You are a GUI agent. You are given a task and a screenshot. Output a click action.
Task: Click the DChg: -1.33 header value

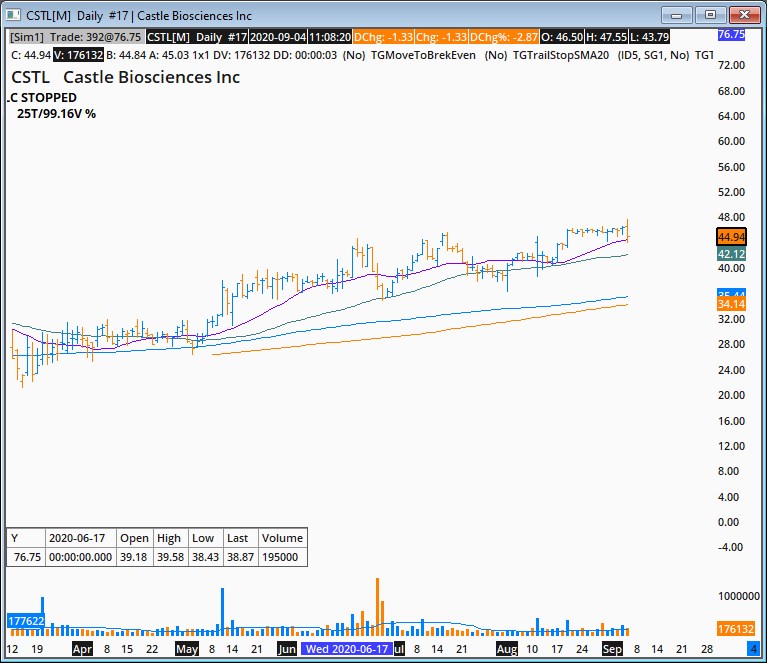click(384, 37)
